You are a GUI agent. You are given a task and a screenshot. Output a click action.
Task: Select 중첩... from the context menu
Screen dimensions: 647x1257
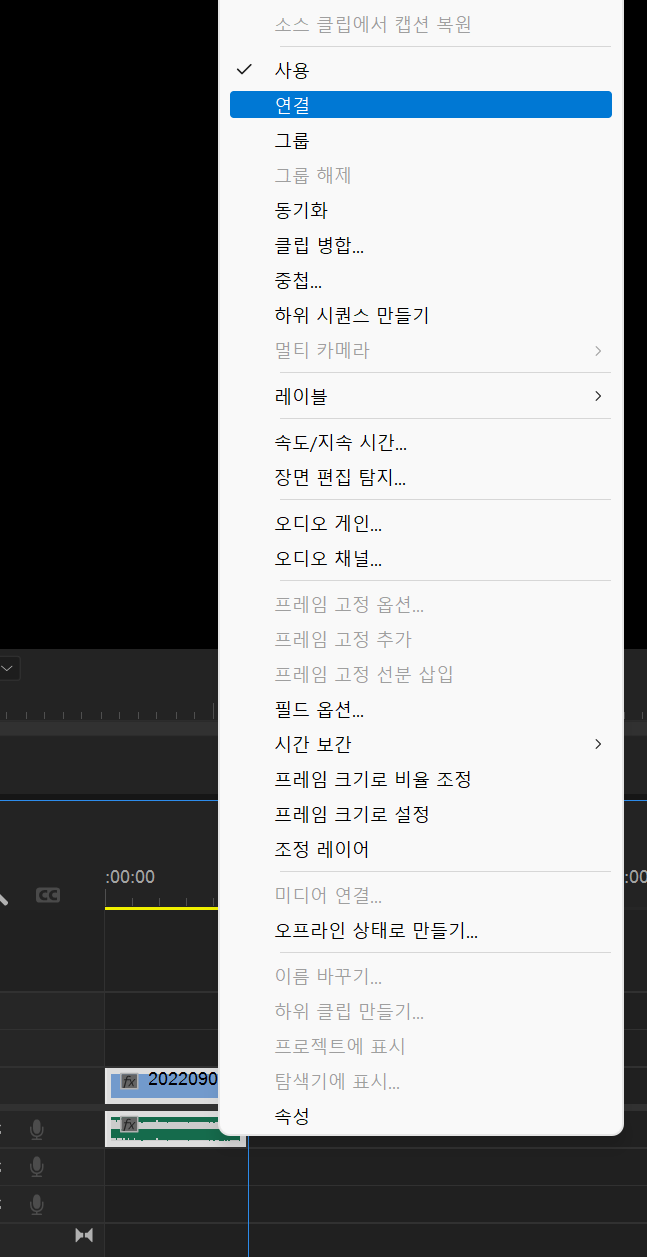click(420, 281)
